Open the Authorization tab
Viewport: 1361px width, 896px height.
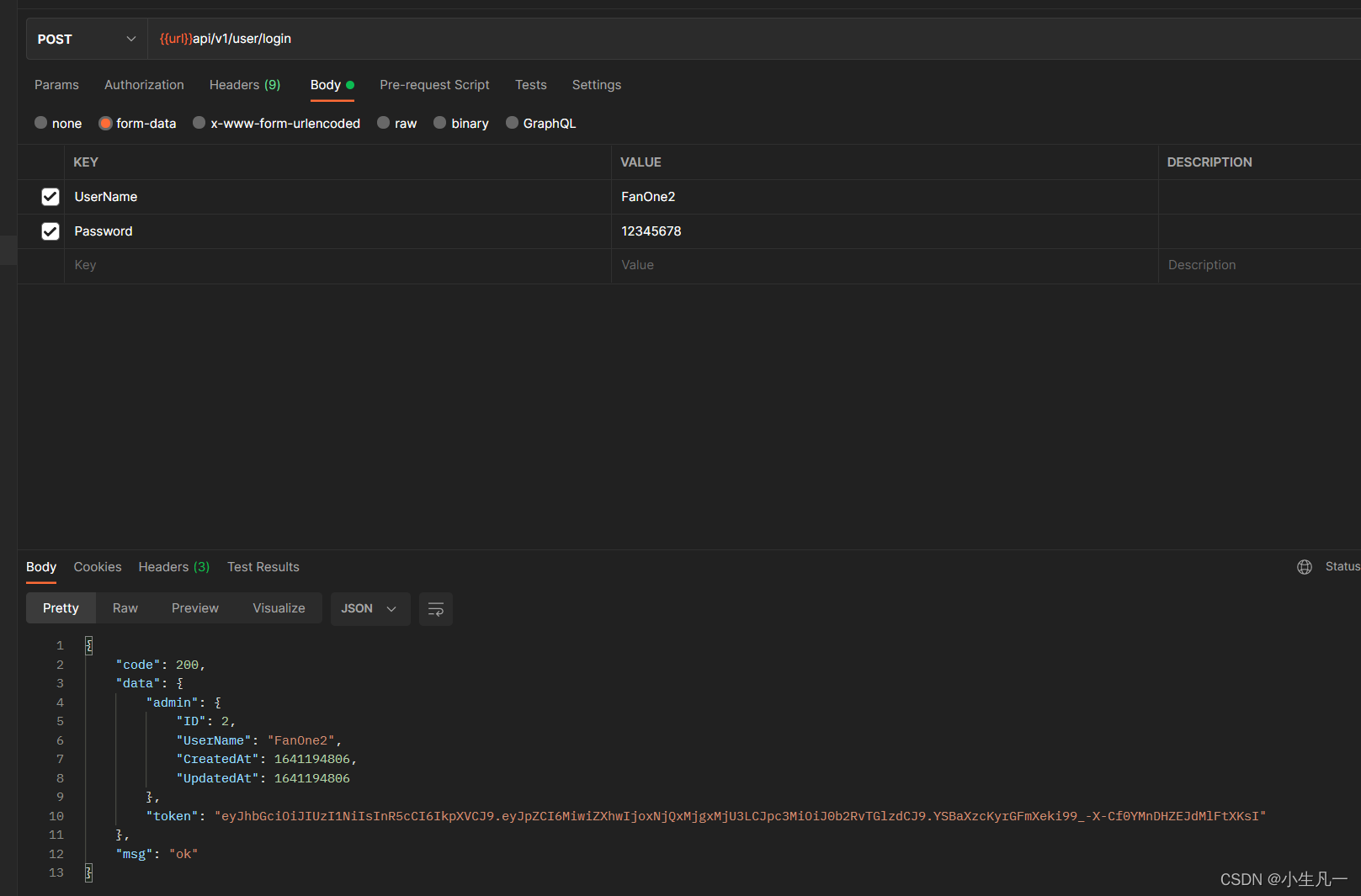click(144, 85)
